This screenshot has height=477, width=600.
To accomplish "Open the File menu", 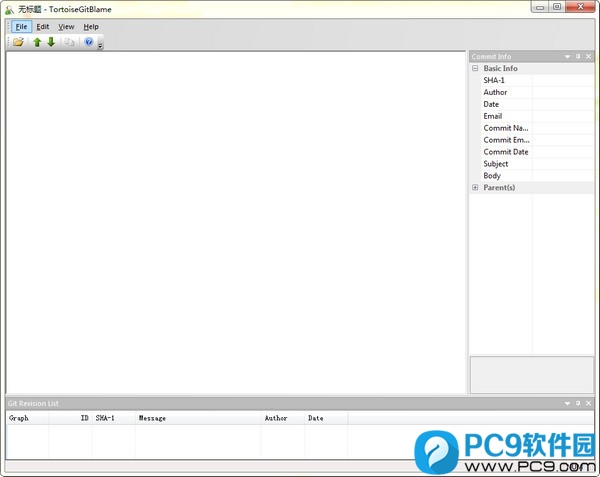I will click(21, 27).
